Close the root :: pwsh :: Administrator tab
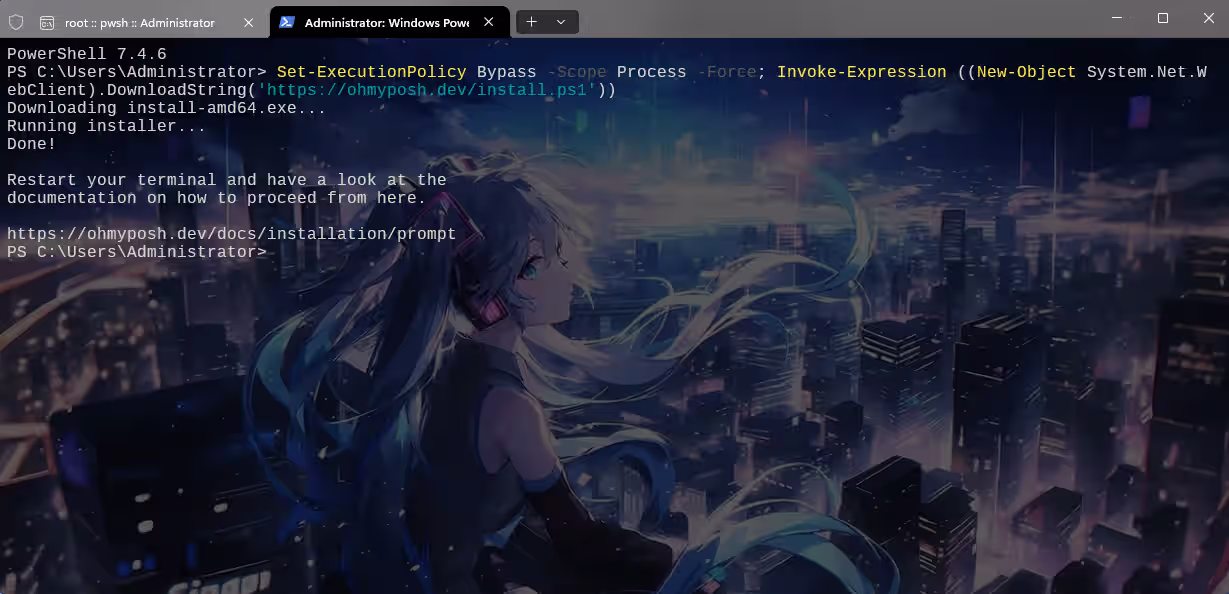The width and height of the screenshot is (1229, 594). click(249, 22)
